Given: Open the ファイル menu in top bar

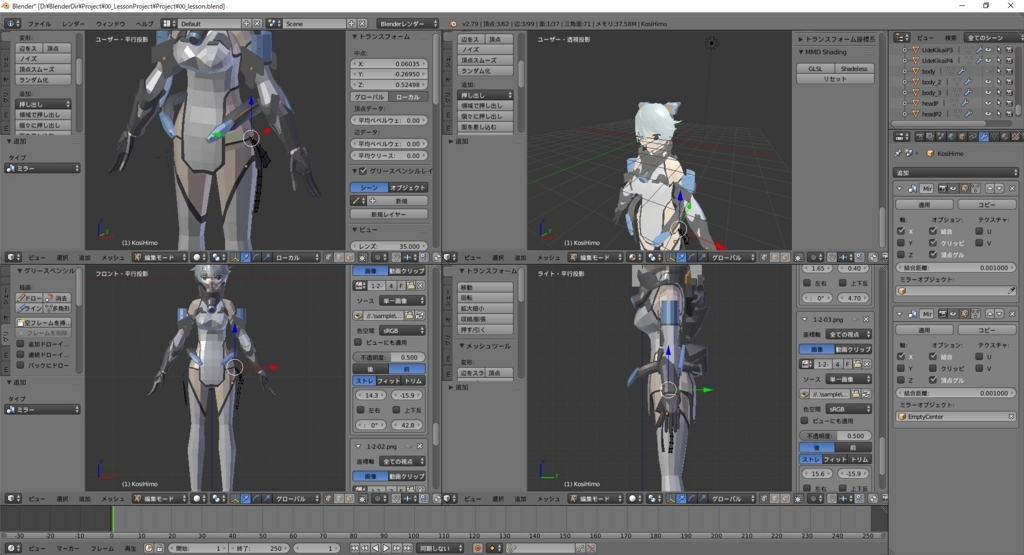Looking at the screenshot, I should coord(39,24).
